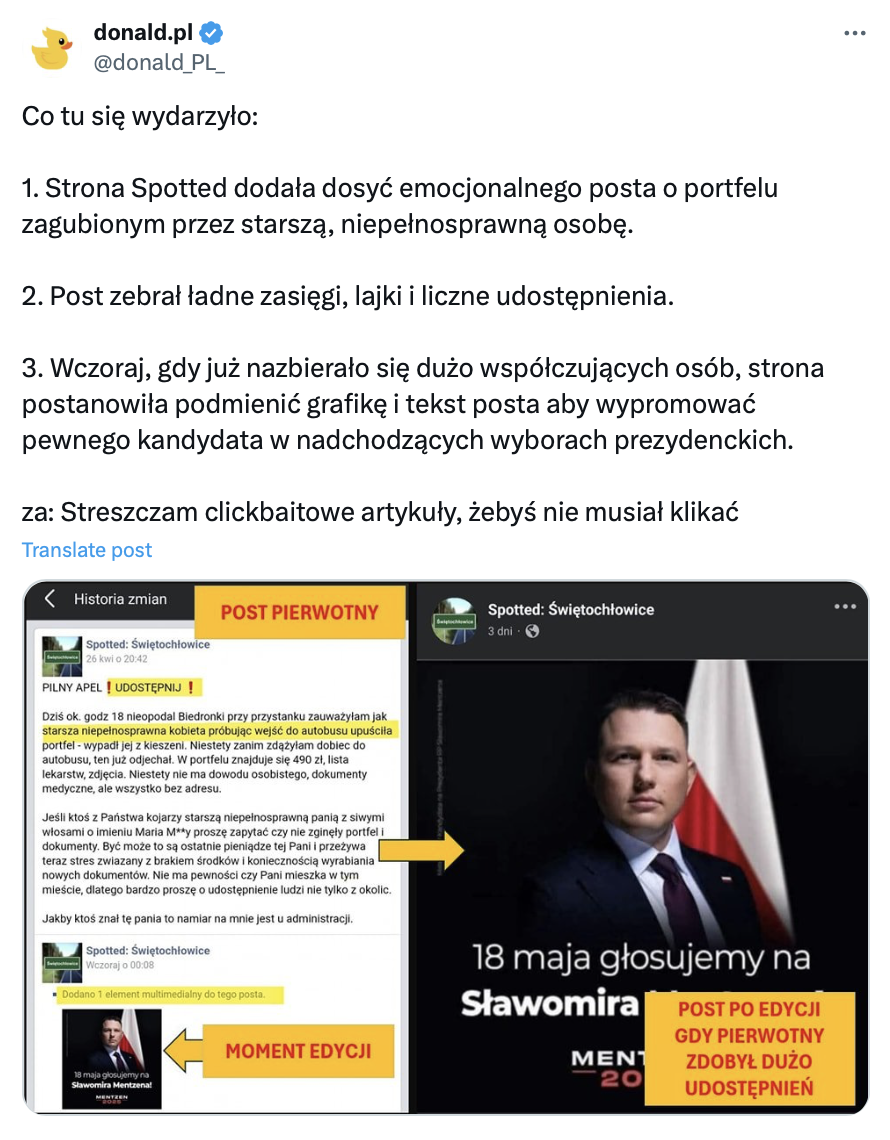Click the avatar on the 26 kwi post

[x=62, y=656]
